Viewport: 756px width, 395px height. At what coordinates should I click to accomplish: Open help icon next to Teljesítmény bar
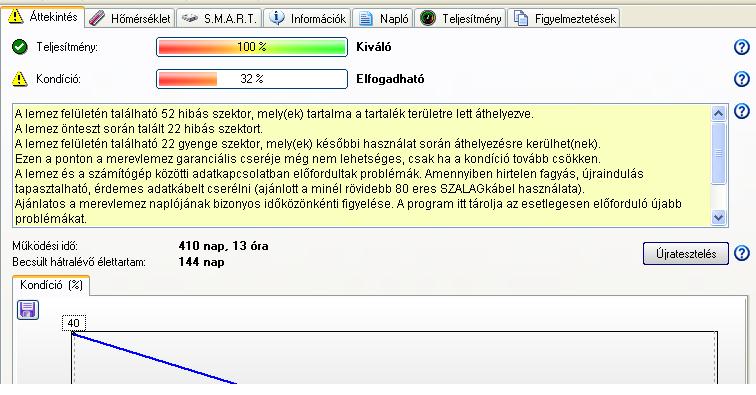[x=742, y=47]
